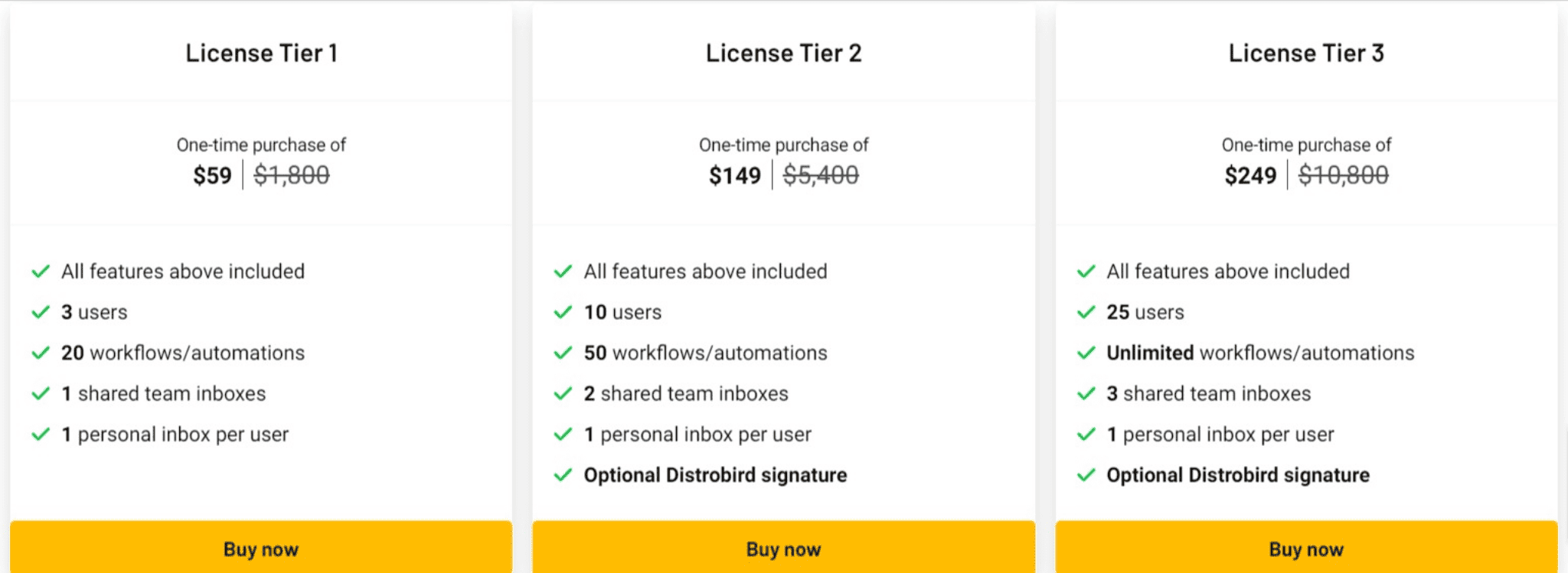The height and width of the screenshot is (573, 1568).
Task: Click the checkmark beside 20 workflows/automations
Action: coord(41,353)
